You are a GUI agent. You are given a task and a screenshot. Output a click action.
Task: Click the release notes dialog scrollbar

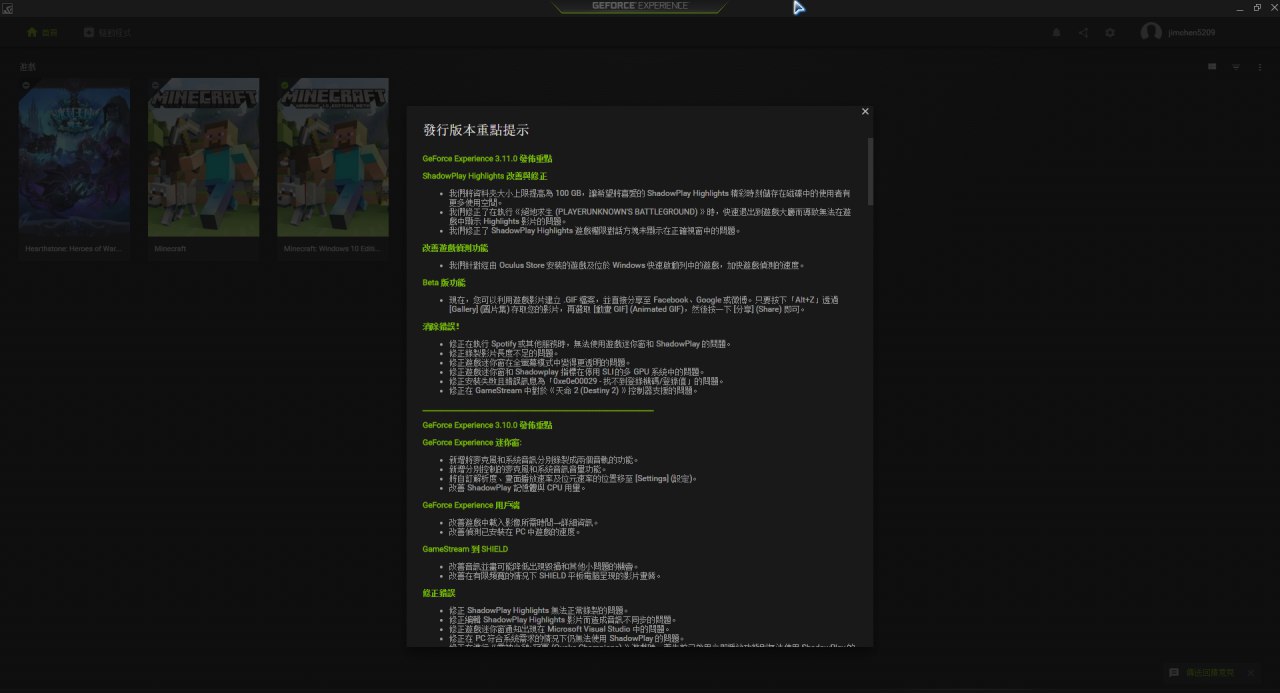(870, 170)
